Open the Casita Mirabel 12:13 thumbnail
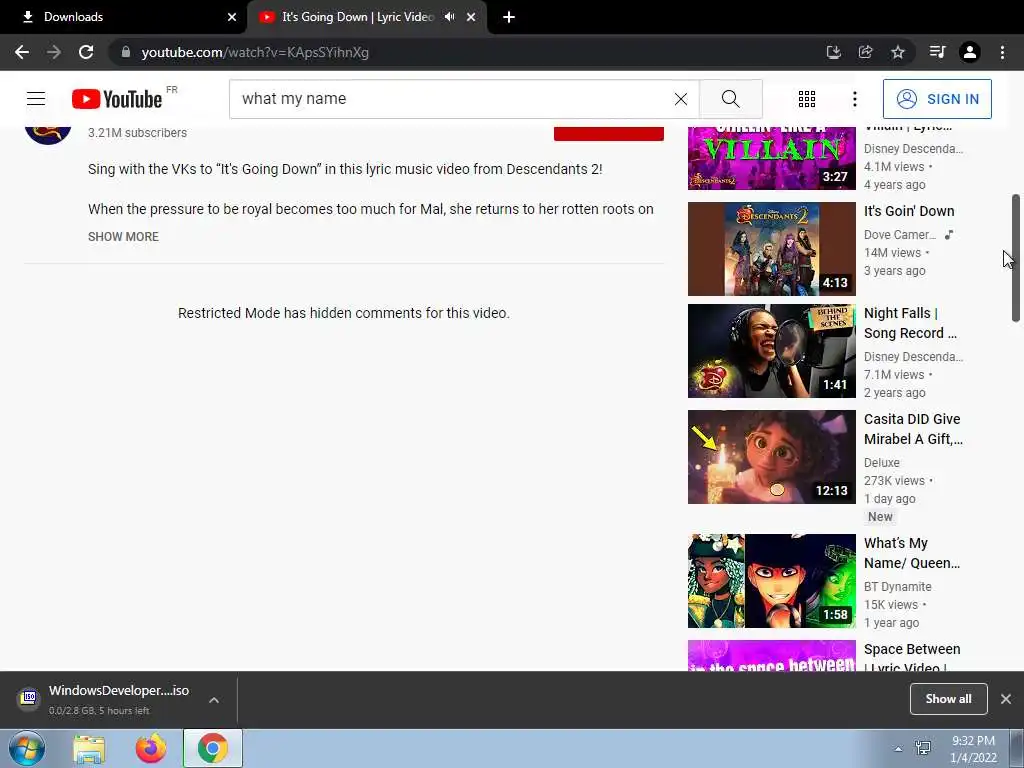Image resolution: width=1024 pixels, height=768 pixels. pyautogui.click(x=771, y=456)
